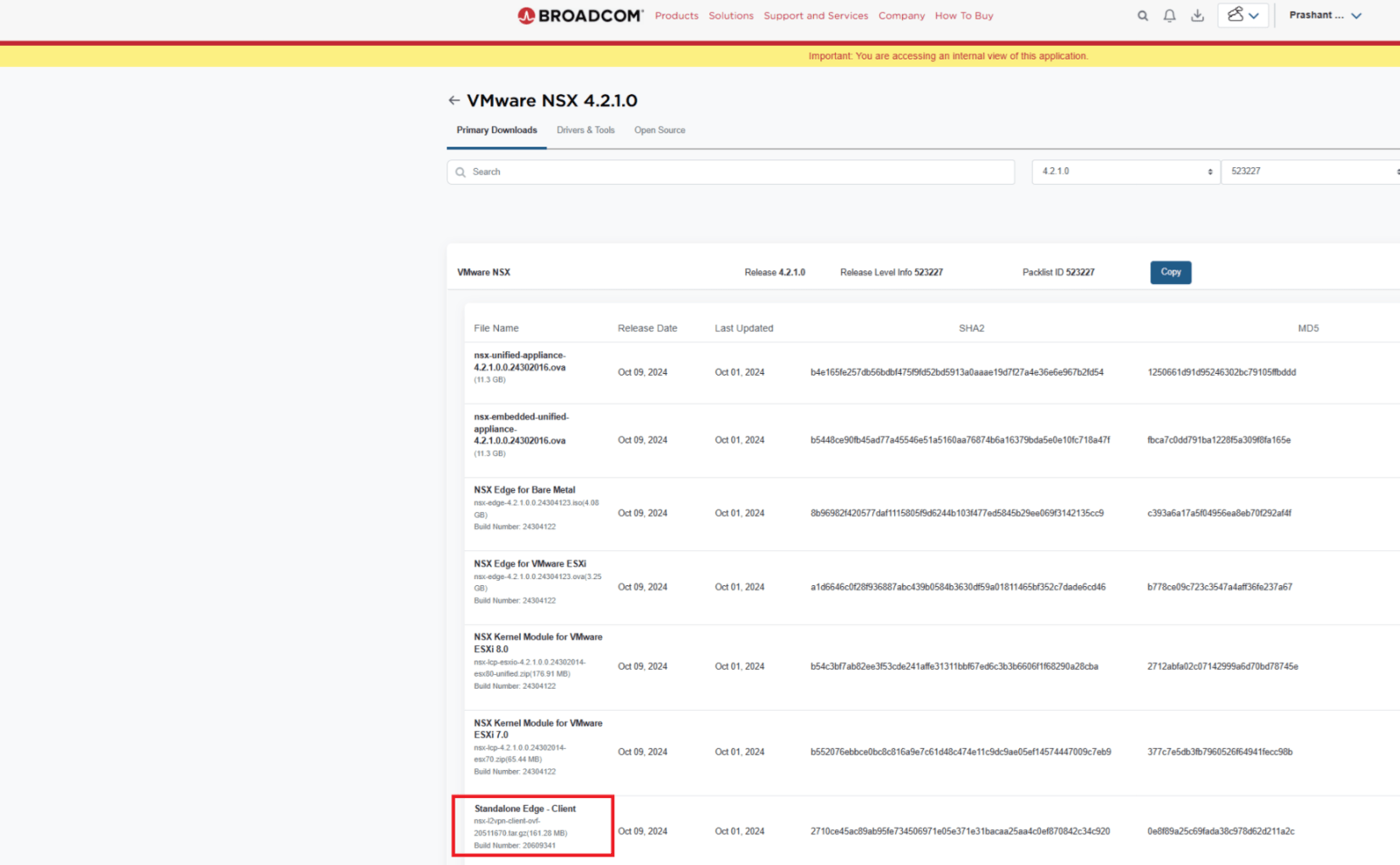The width and height of the screenshot is (1400, 865).
Task: Open the app switcher icon near profile
Action: (1241, 14)
